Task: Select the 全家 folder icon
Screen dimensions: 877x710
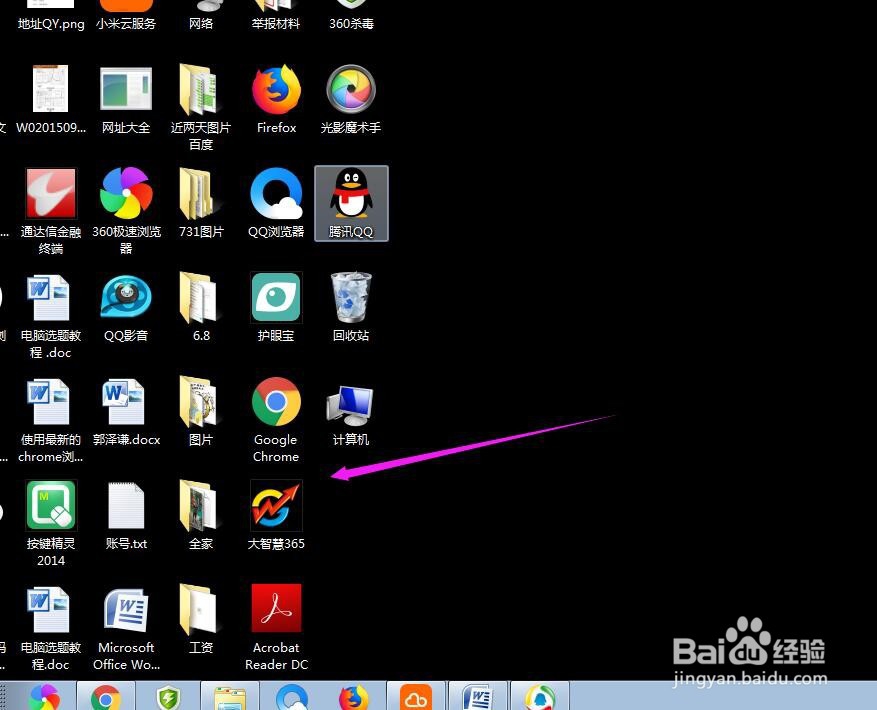Action: pyautogui.click(x=201, y=516)
